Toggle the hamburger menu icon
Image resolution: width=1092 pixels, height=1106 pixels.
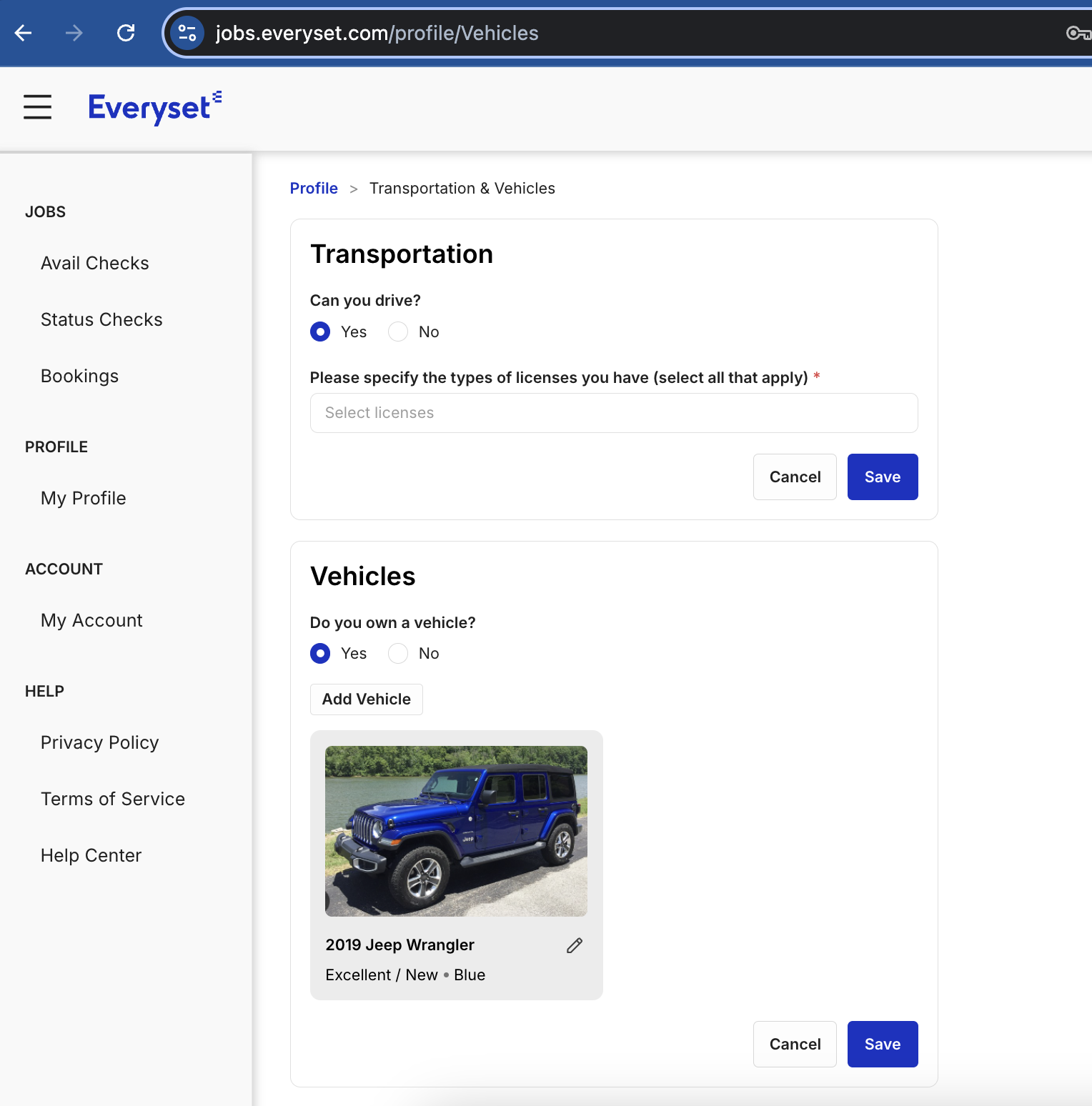pyautogui.click(x=37, y=107)
